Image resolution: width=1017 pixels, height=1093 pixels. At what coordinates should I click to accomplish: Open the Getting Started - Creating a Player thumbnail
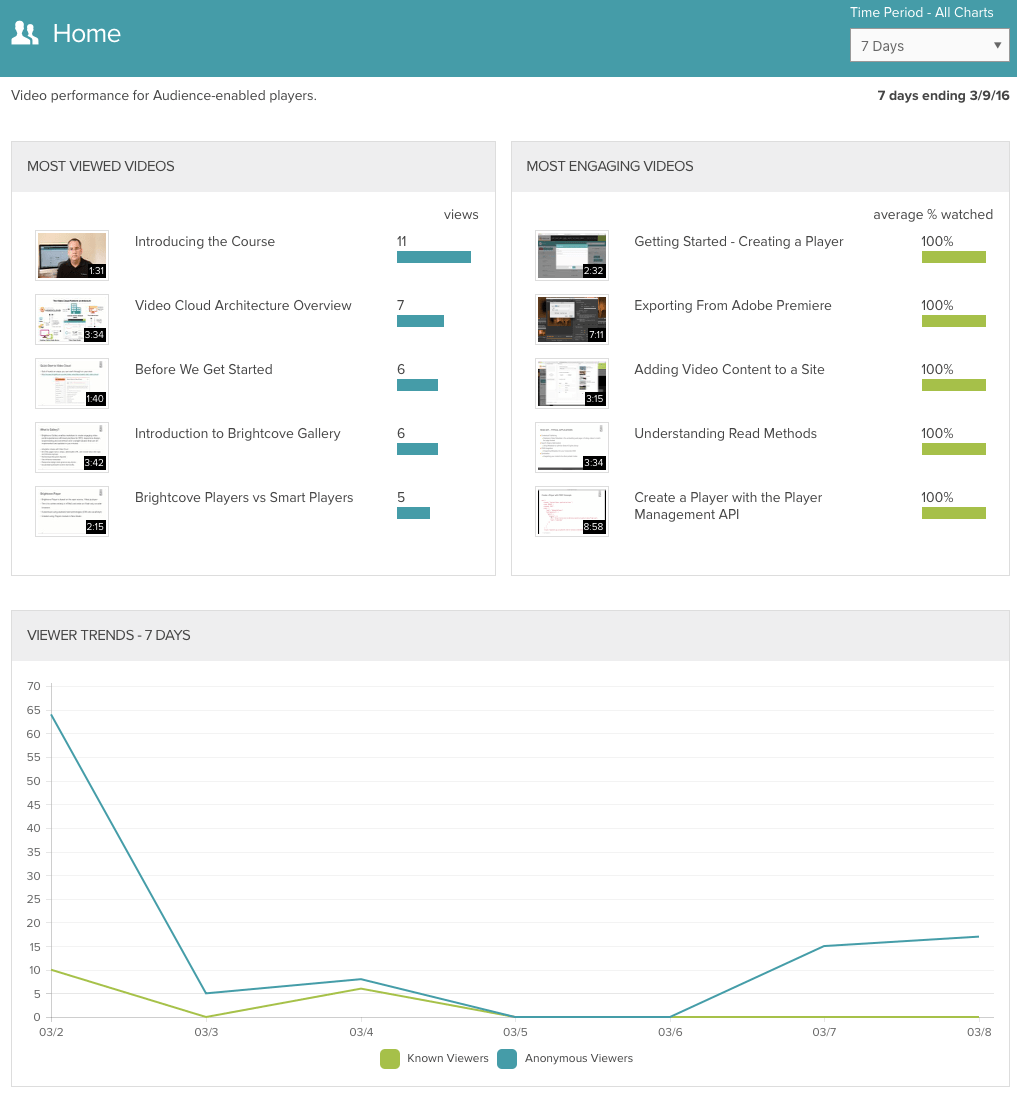tap(571, 256)
